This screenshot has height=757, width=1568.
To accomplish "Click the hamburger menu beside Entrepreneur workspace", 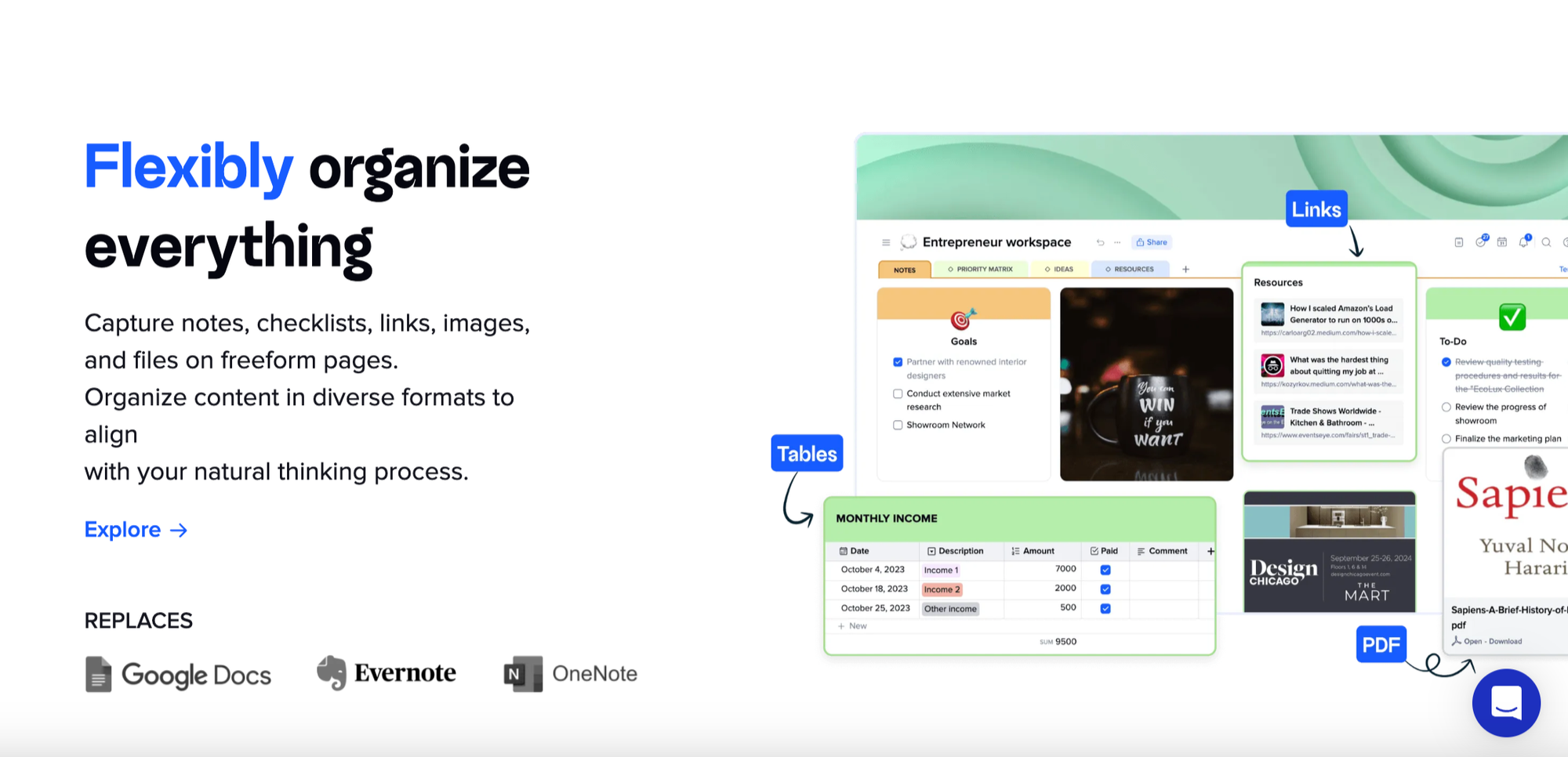I will 886,243.
